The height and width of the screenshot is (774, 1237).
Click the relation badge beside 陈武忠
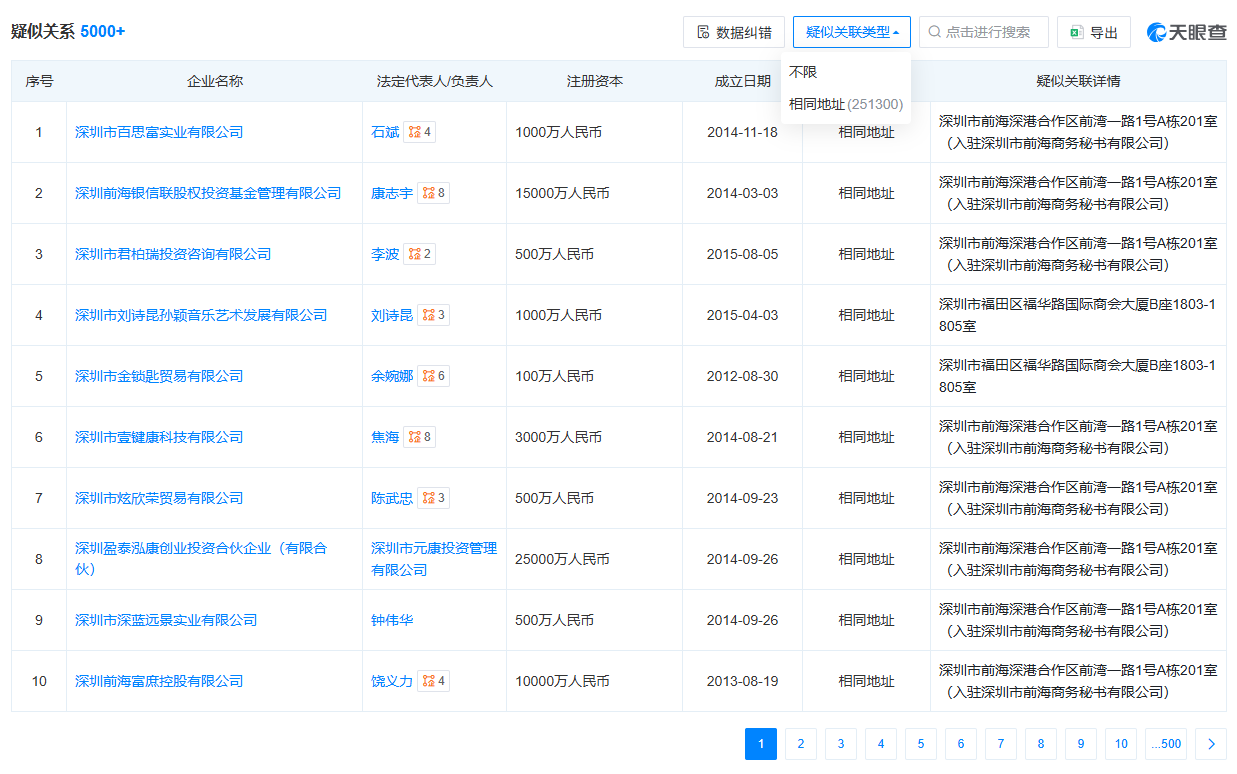[433, 498]
